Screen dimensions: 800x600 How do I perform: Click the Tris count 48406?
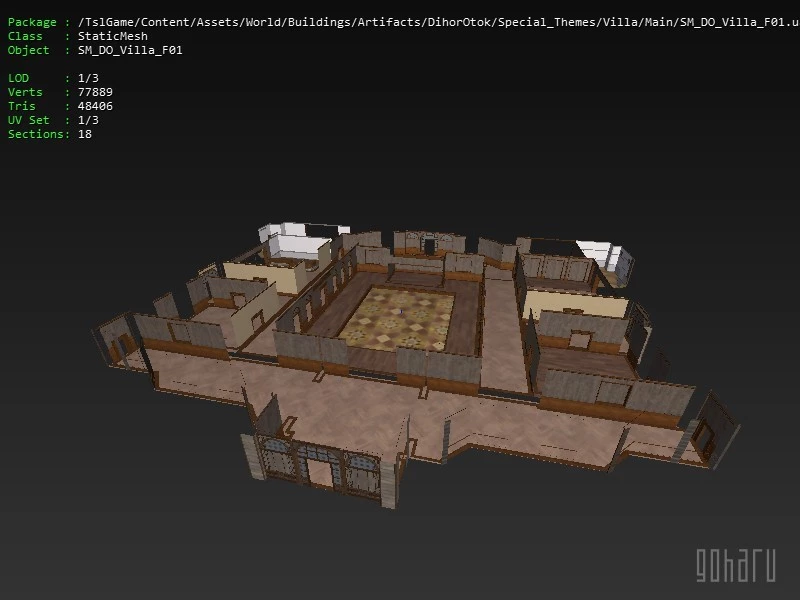[x=95, y=106]
